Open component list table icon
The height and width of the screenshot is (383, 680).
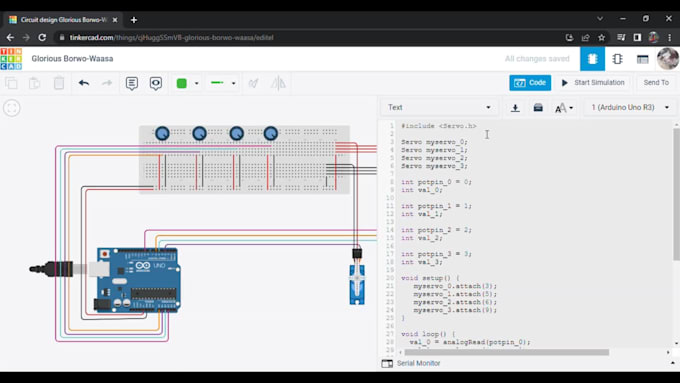tap(643, 59)
